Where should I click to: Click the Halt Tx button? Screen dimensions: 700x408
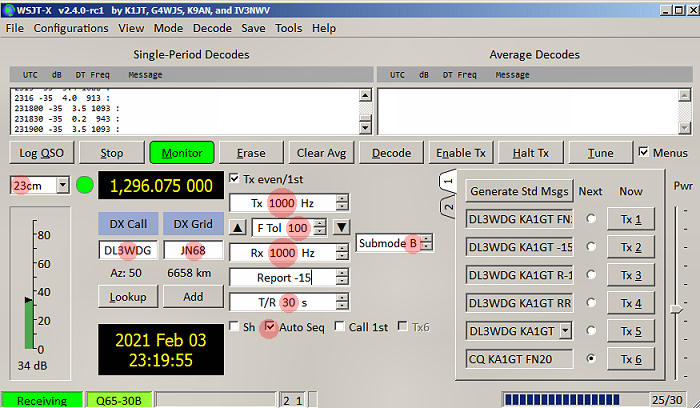pos(531,153)
